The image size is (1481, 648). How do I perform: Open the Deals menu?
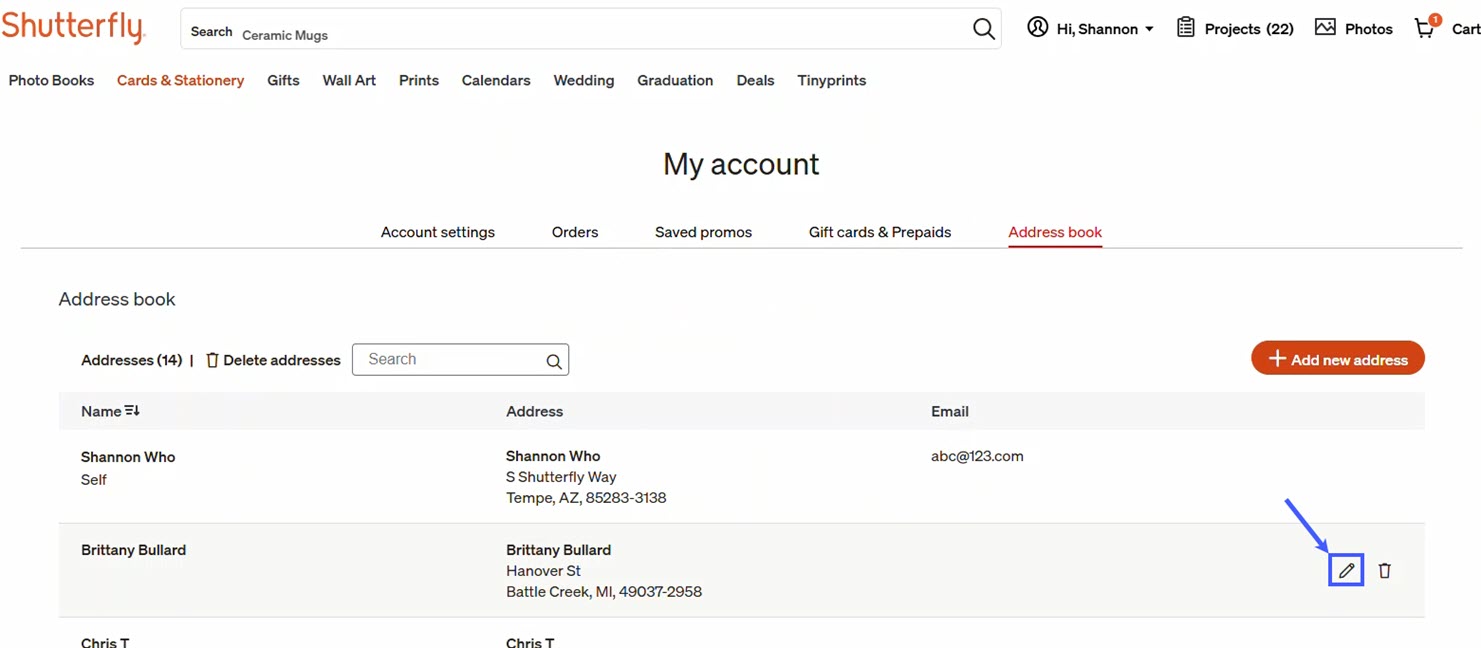point(755,80)
